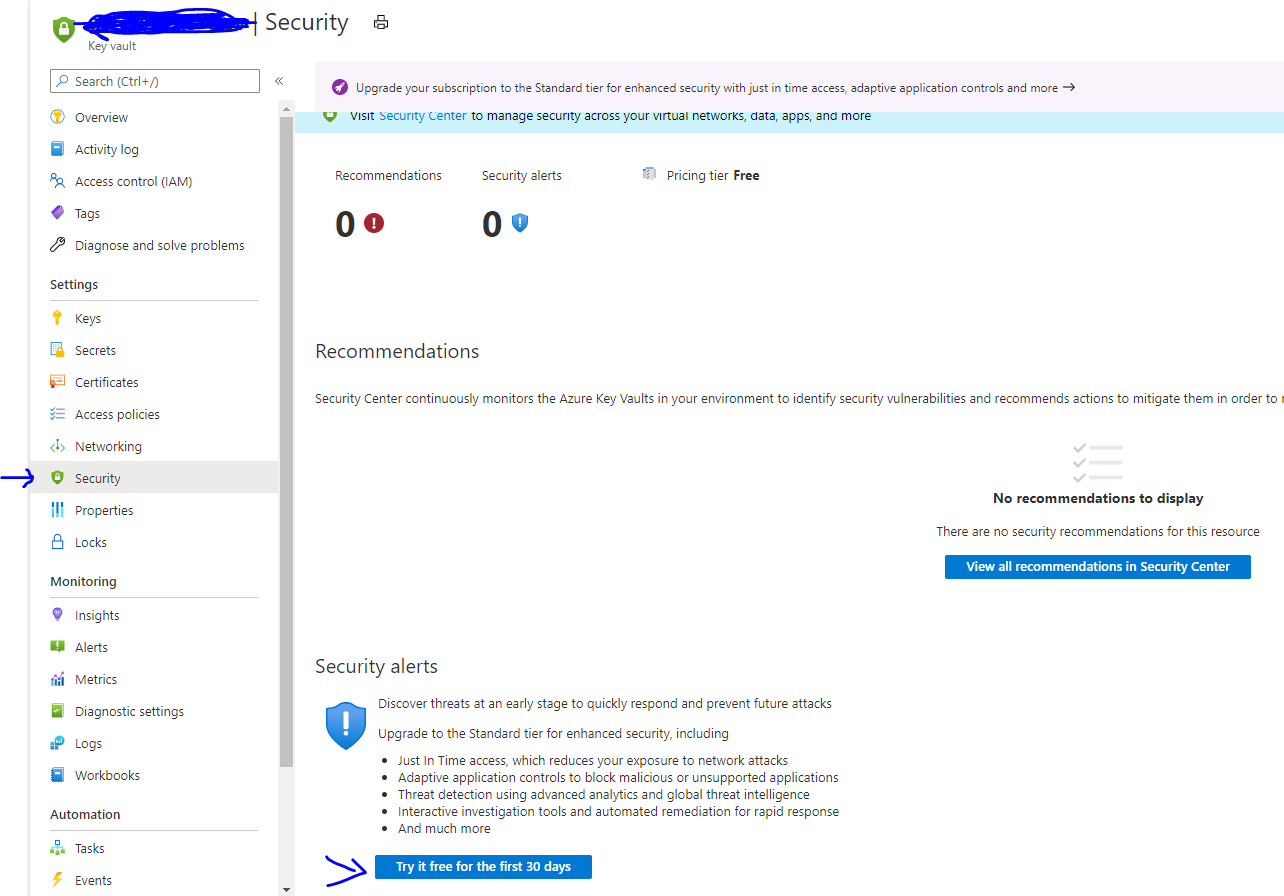This screenshot has width=1284, height=896.
Task: Click the Alerts icon under Monitoring
Action: (57, 647)
